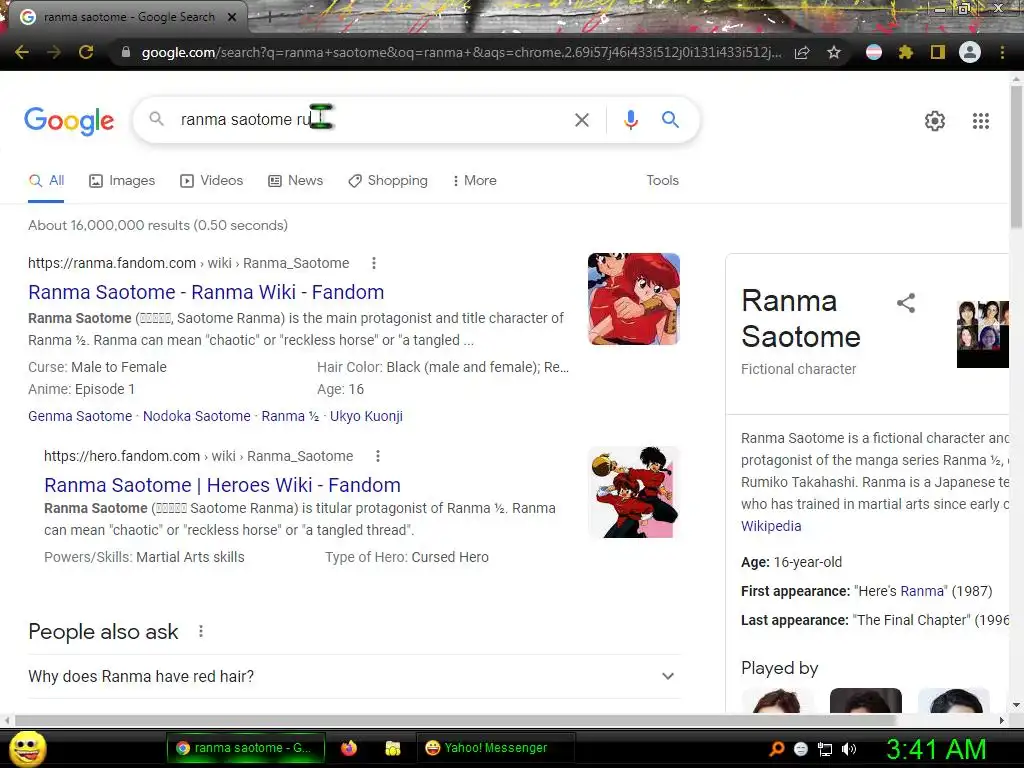Open options for Heroes Wiki result
The image size is (1024, 768).
(x=377, y=456)
